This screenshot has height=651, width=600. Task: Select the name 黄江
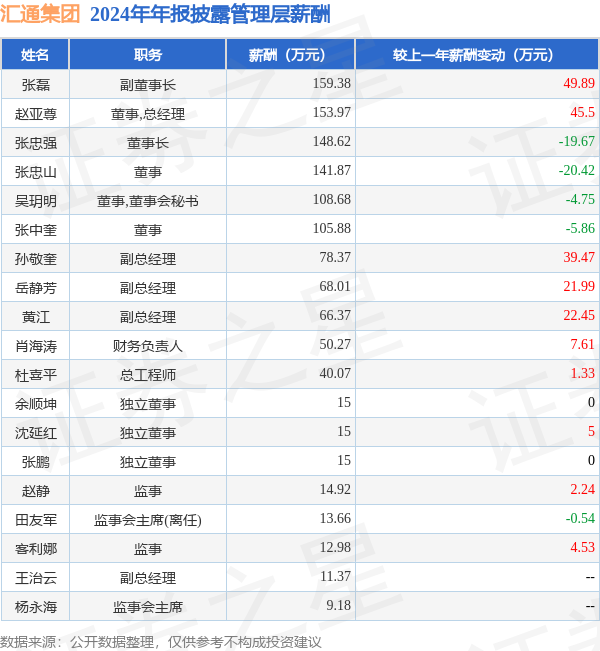[36, 317]
